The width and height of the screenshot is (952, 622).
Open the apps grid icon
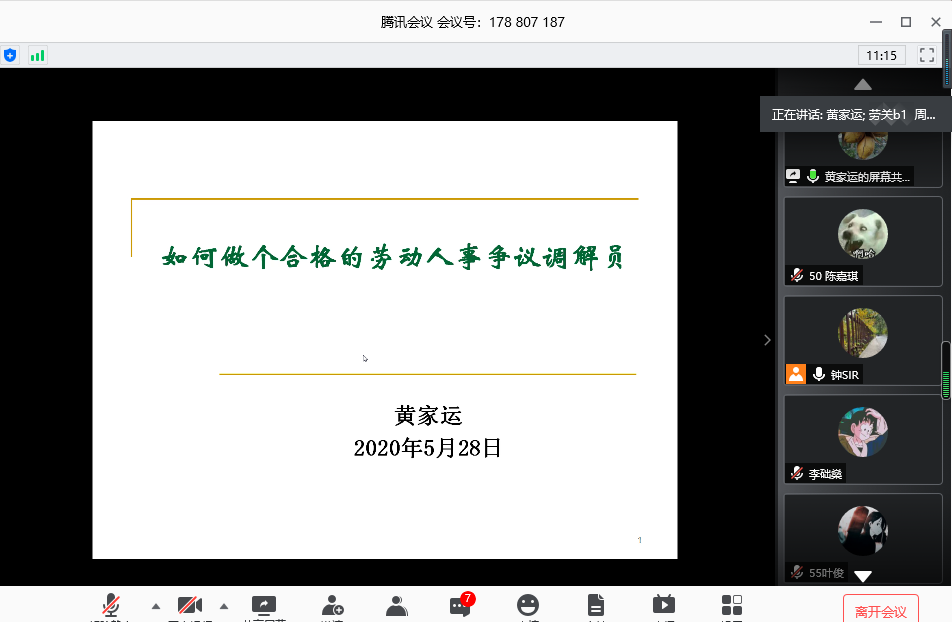(x=732, y=605)
